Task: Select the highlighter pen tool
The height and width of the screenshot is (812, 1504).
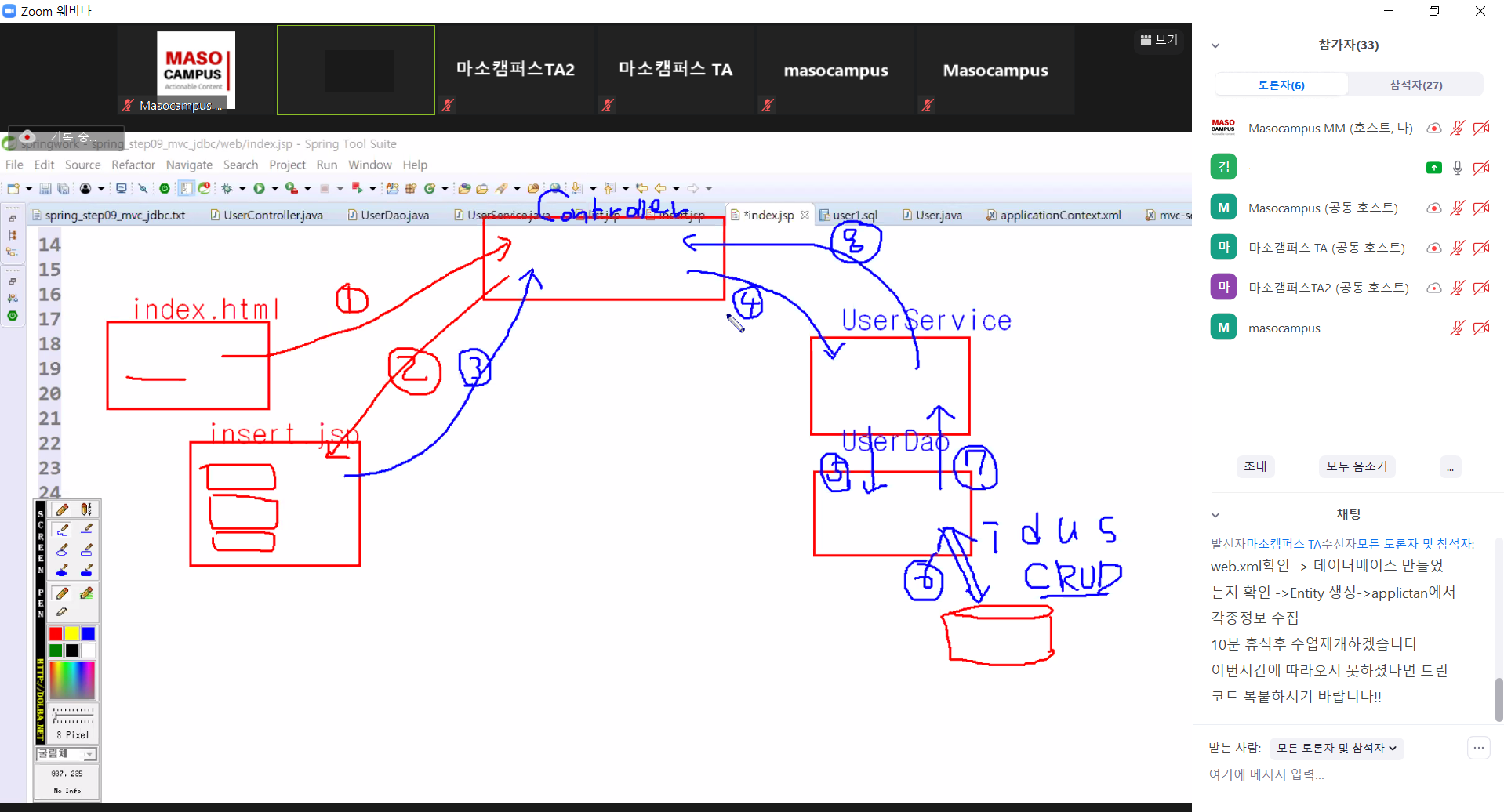Action: tap(86, 593)
